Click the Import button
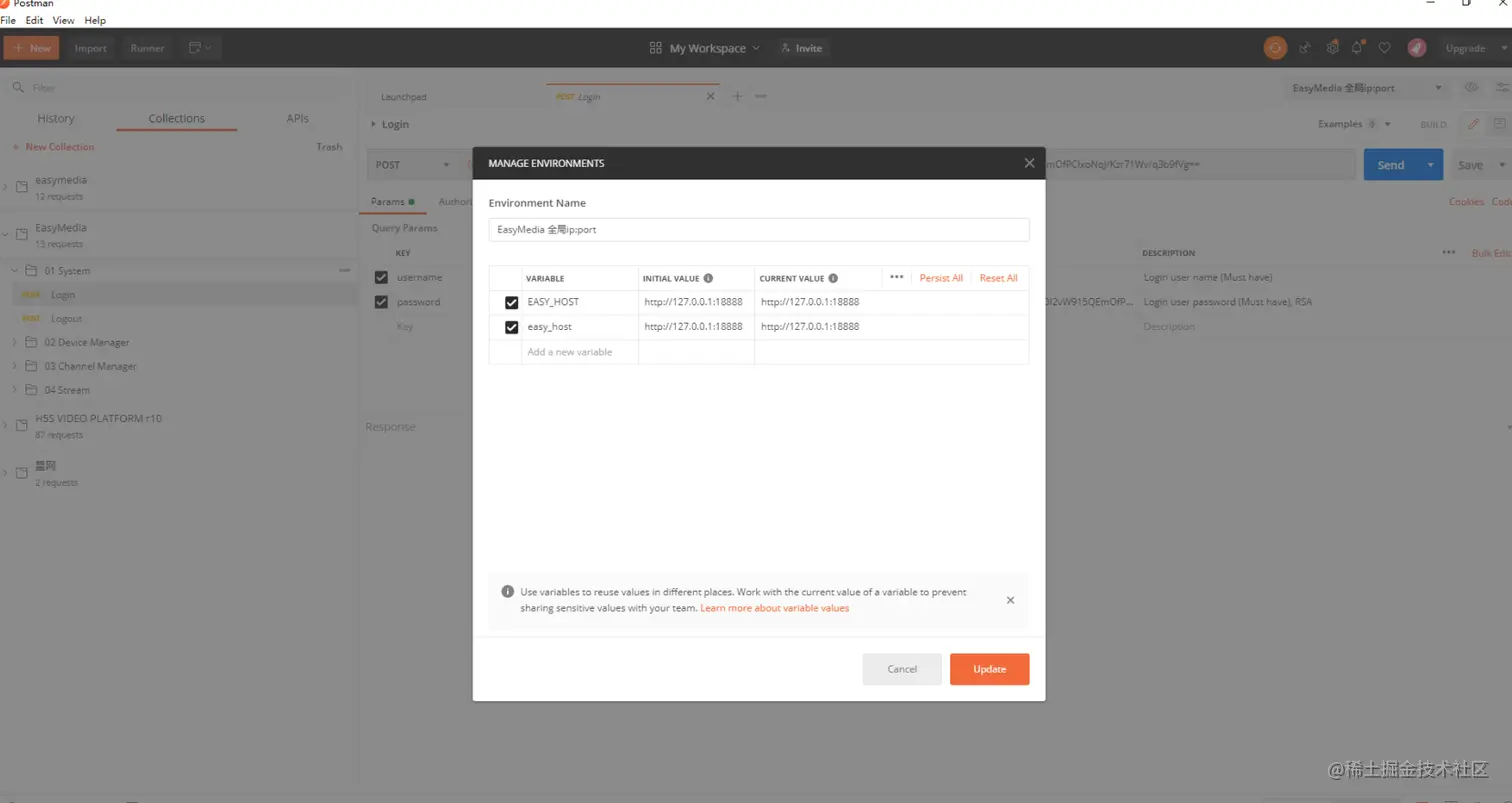1512x803 pixels. tap(90, 48)
